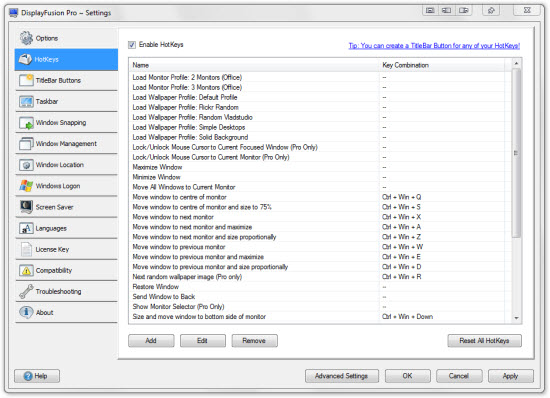Click the Remove button
Viewport: 550px width, 398px height.
click(254, 340)
